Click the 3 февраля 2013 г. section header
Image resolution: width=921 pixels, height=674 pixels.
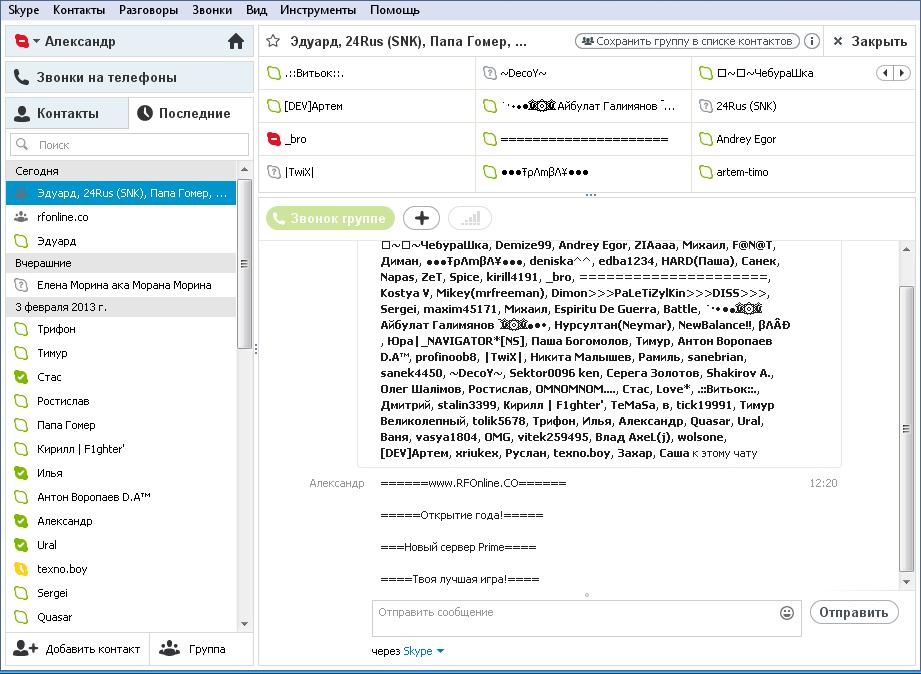click(x=121, y=307)
